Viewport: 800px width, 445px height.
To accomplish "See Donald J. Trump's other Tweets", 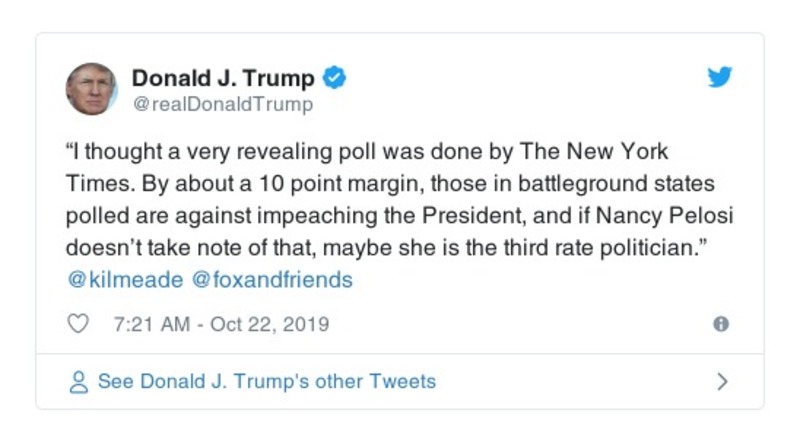I will 266,382.
